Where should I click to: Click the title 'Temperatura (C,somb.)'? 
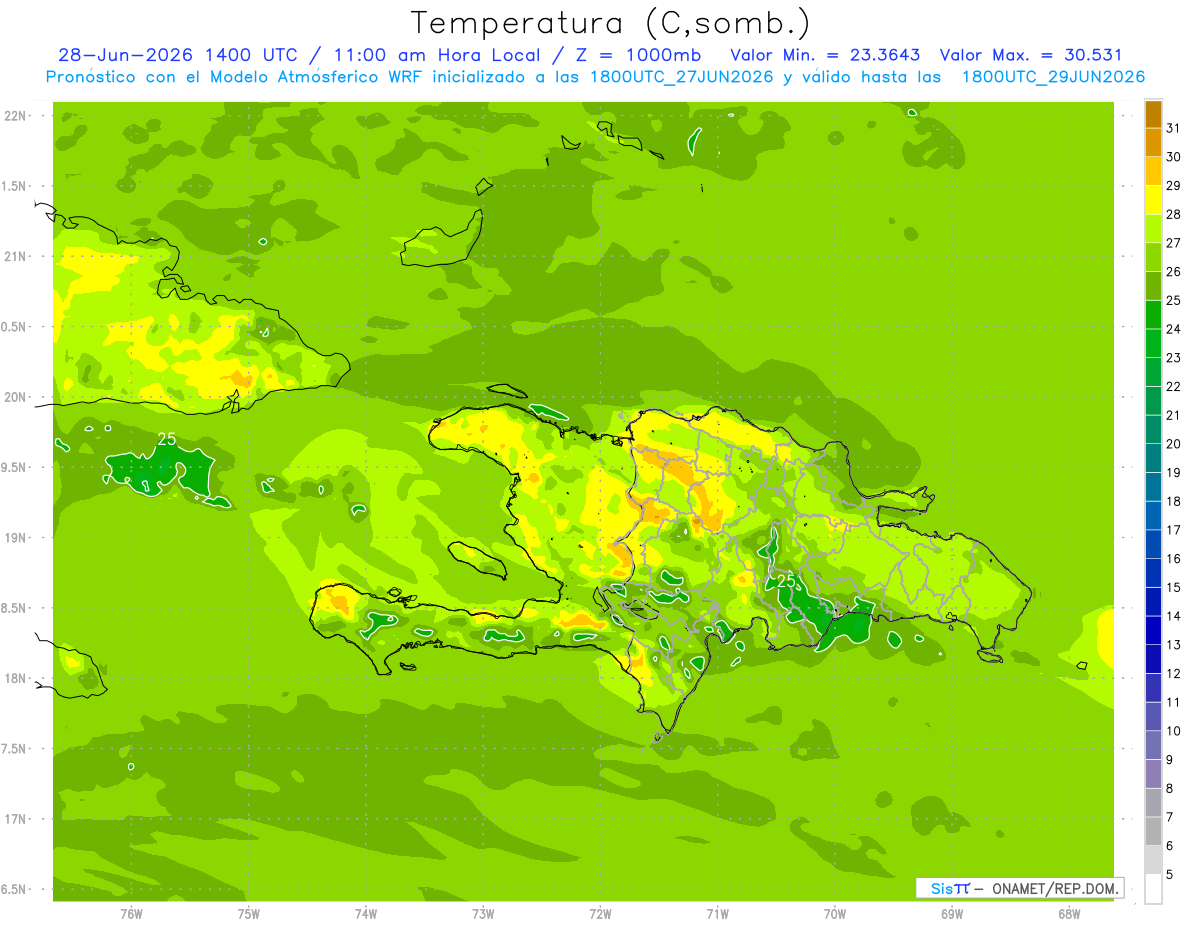click(611, 23)
